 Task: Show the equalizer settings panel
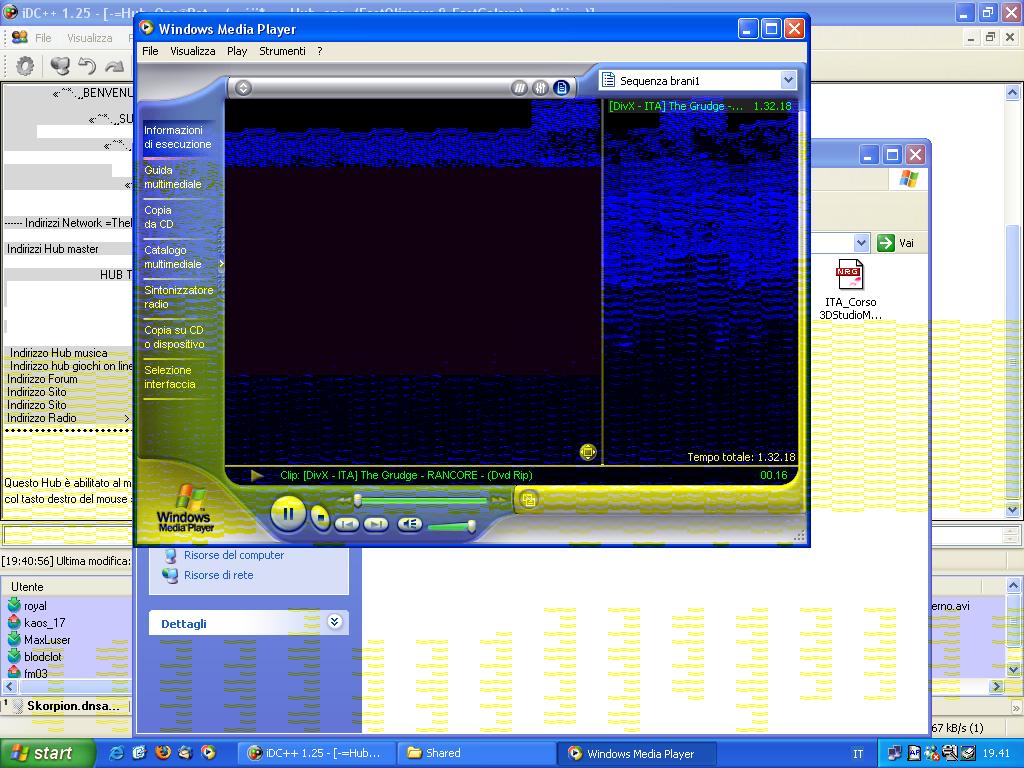tap(540, 88)
